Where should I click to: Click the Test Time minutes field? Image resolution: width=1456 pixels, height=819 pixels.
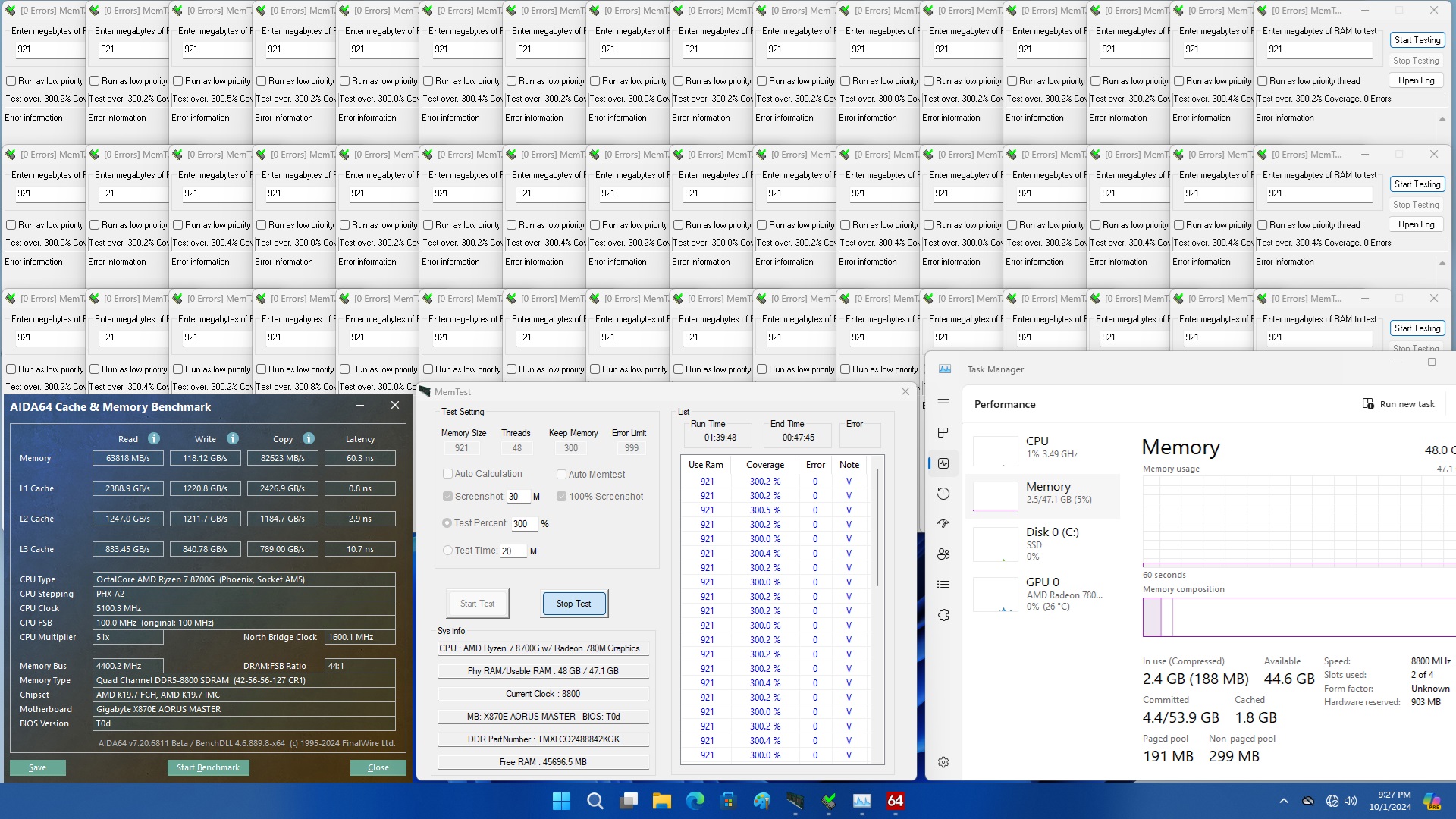513,551
